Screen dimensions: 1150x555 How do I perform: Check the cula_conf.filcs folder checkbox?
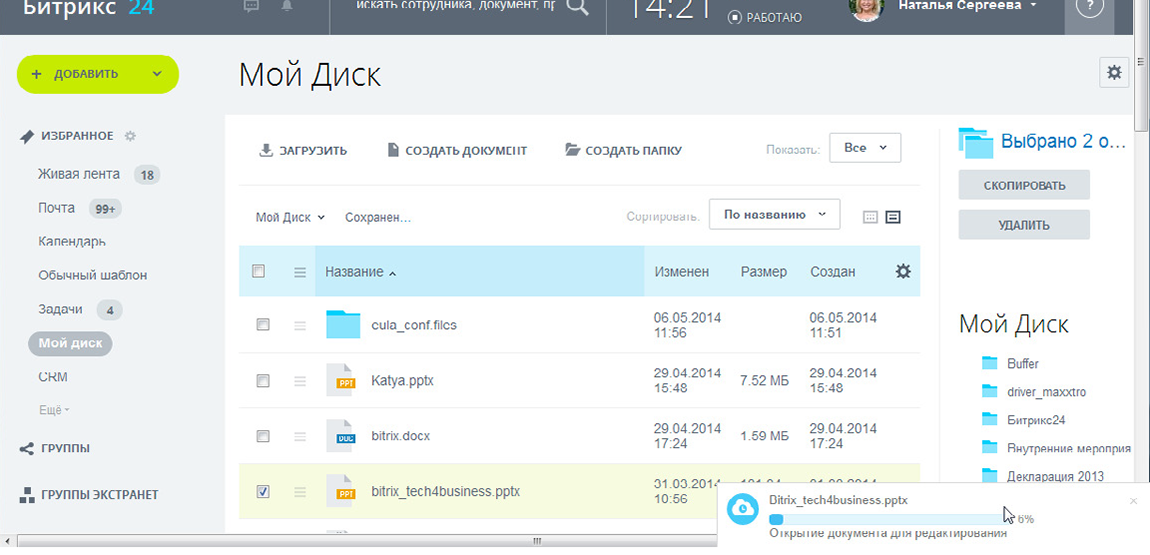pyautogui.click(x=262, y=325)
